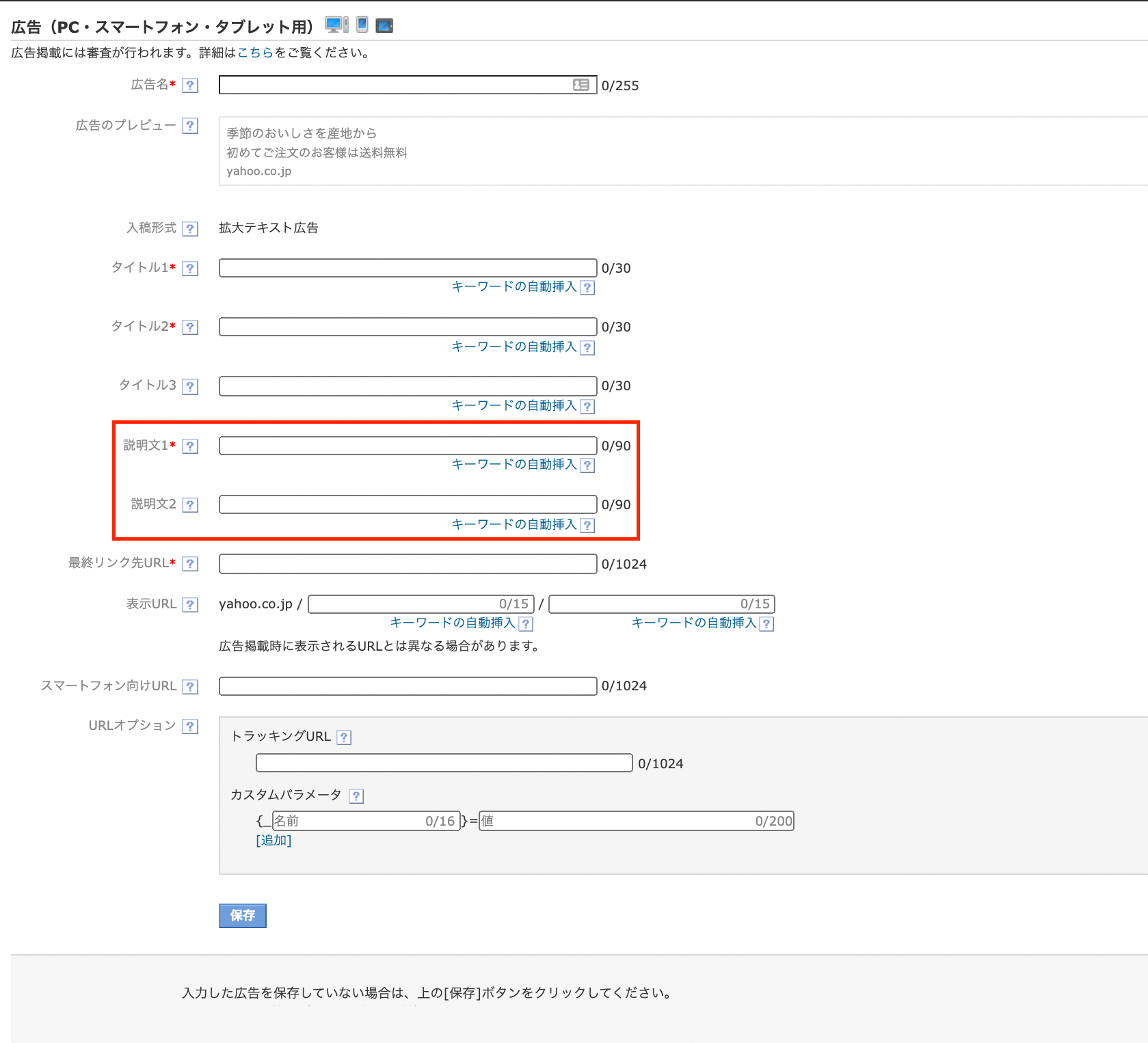
Task: Click キーワードの自動挿入 under second 表示URL path
Action: click(x=694, y=623)
